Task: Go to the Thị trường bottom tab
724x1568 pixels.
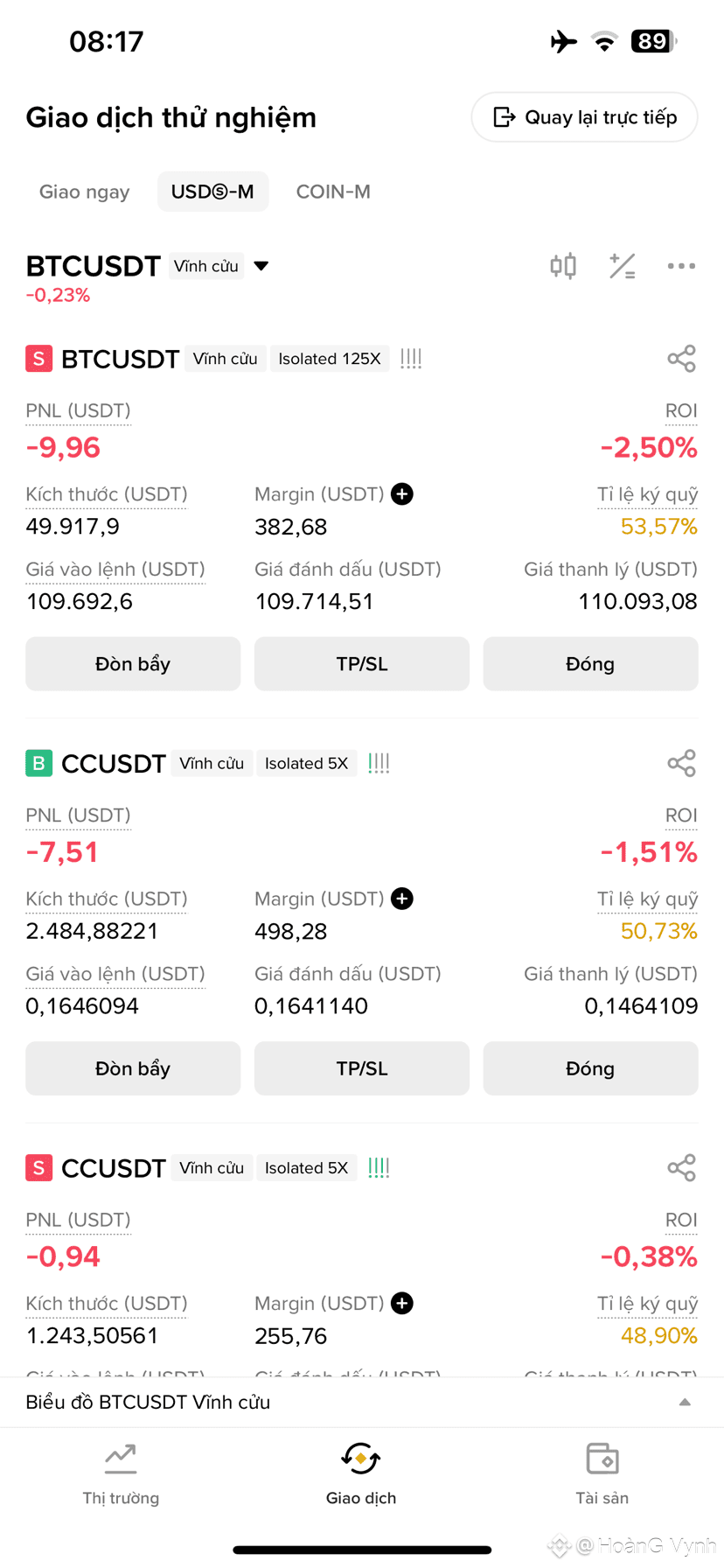Action: [x=121, y=1474]
